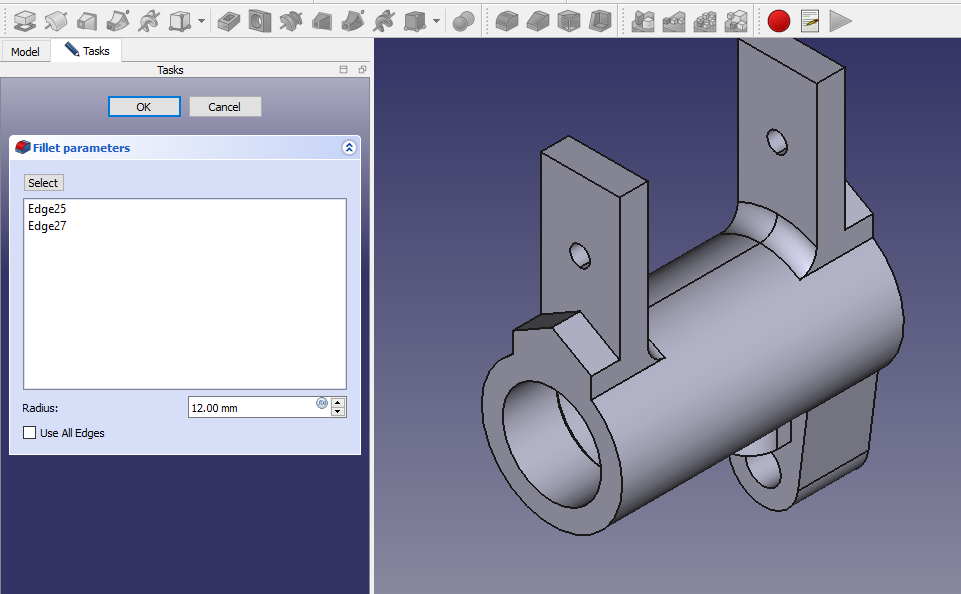Enable the Use All Edges checkbox
Image resolution: width=961 pixels, height=594 pixels.
point(30,433)
